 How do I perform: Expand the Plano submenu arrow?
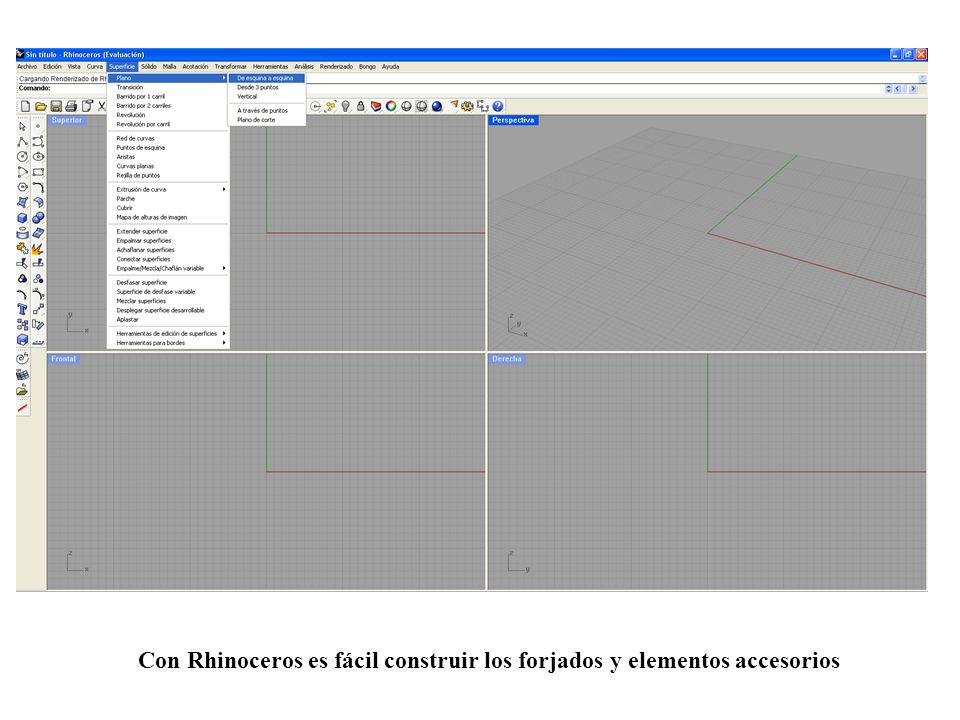[x=224, y=78]
